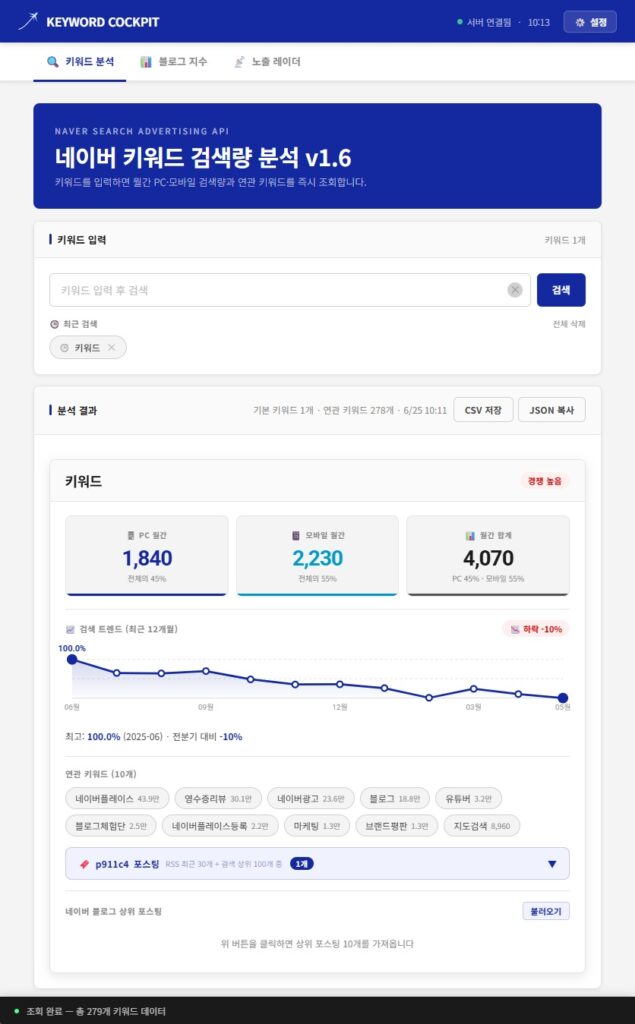The image size is (635, 1024).
Task: Click the magnifier icon on 키워드 분석 tab
Action: [52, 61]
